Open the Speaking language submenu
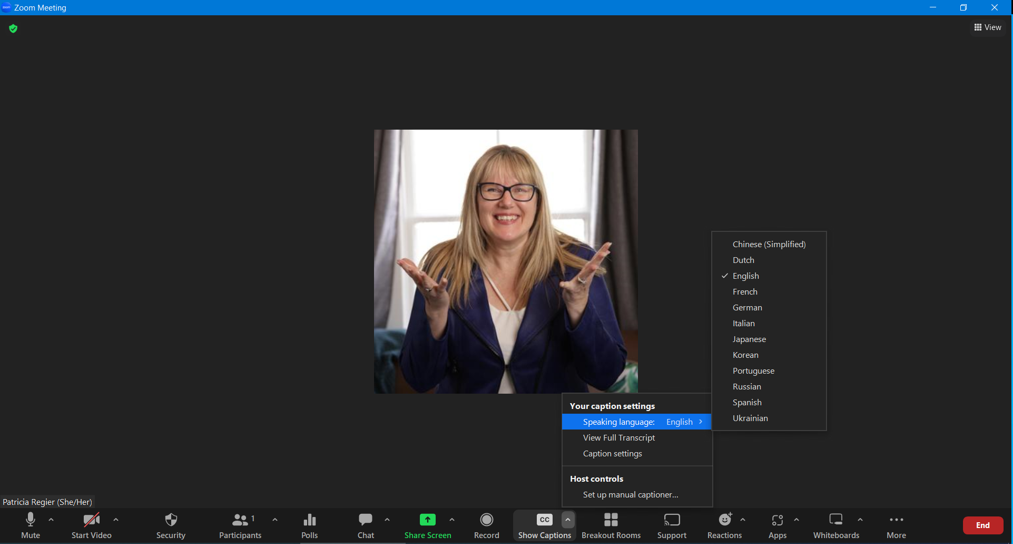 636,422
